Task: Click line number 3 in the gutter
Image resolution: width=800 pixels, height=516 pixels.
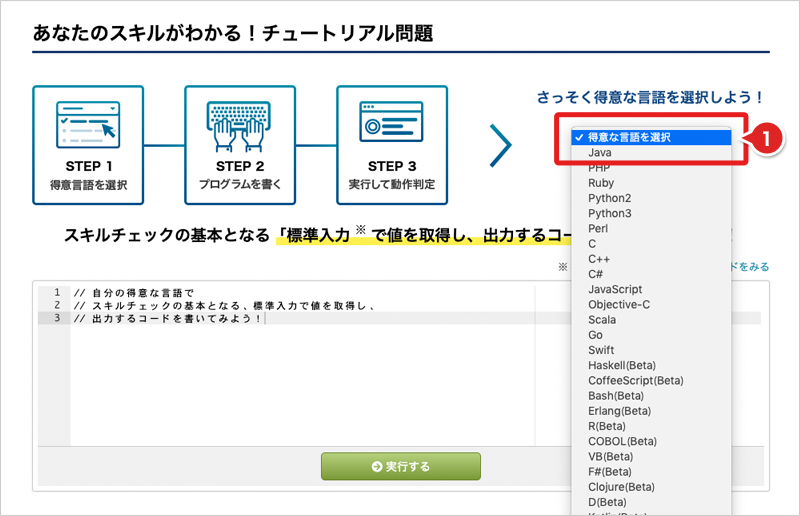Action: point(57,318)
